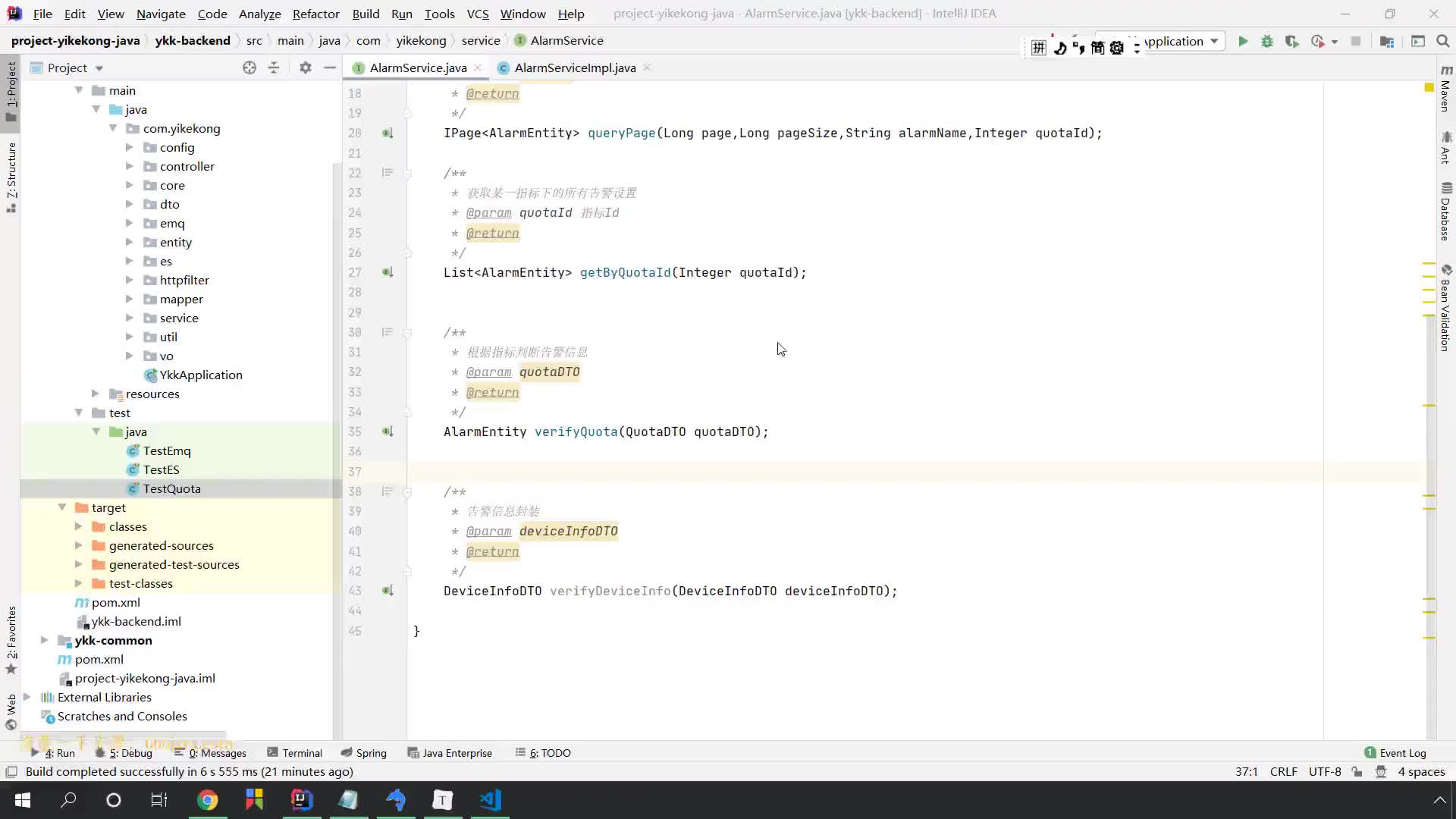Viewport: 1456px width, 819px height.
Task: Click the CRLF line separator in status bar
Action: [1283, 772]
